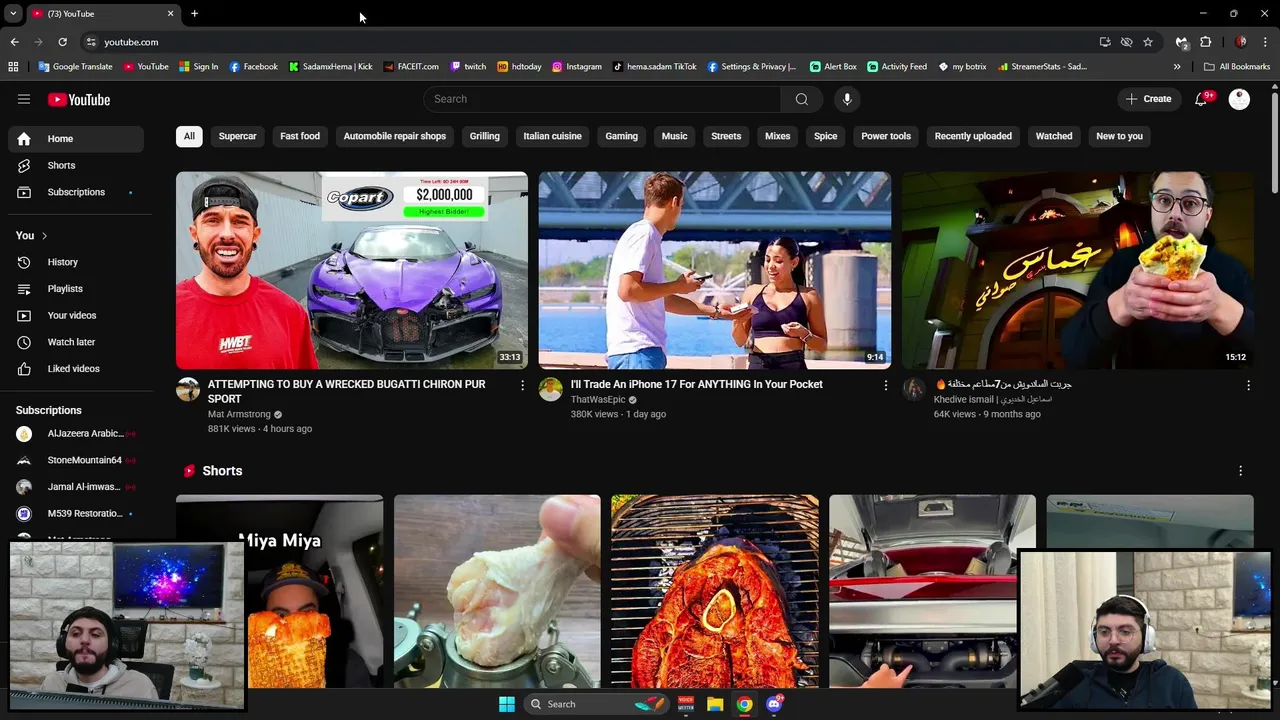Viewport: 1280px width, 720px height.
Task: Select the Fast food filter chip
Action: point(300,136)
